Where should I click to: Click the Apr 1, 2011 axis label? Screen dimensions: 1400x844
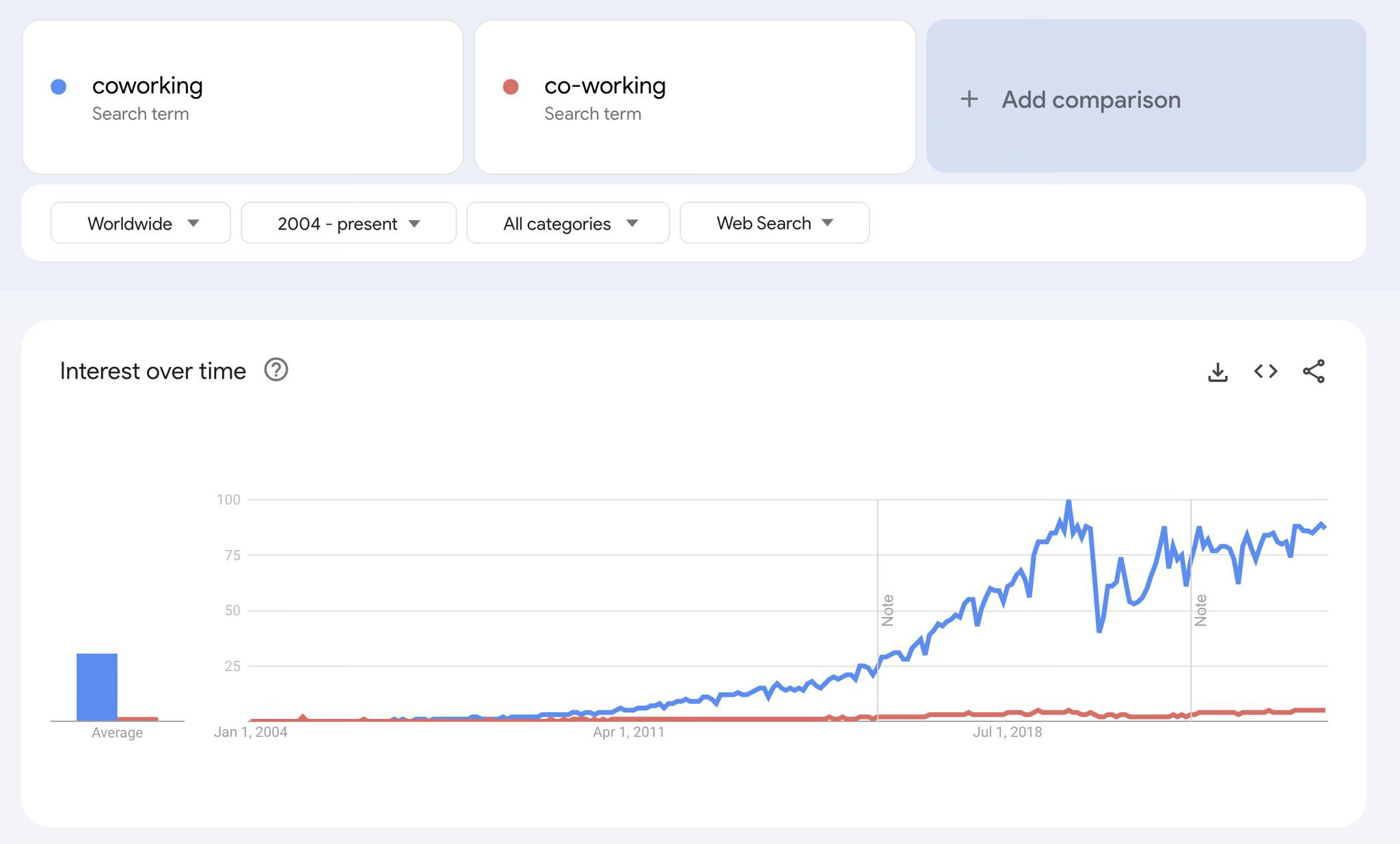[x=628, y=732]
